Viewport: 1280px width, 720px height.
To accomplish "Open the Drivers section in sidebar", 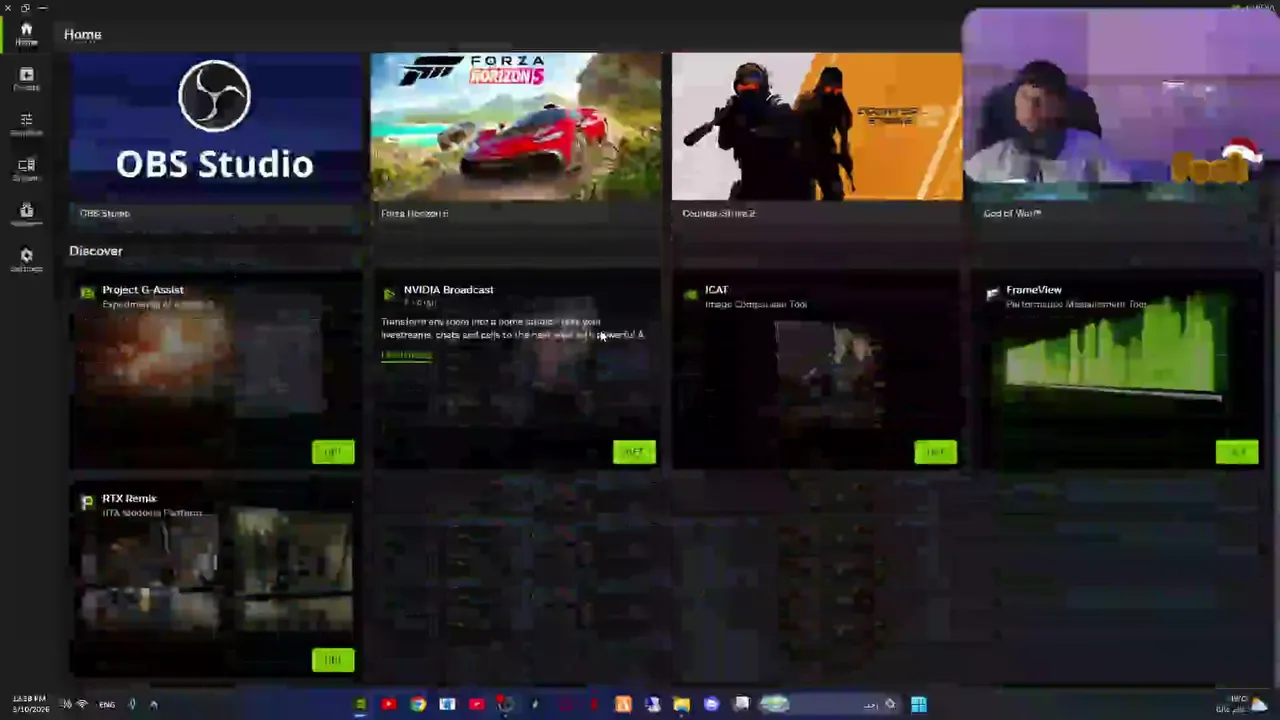I will (26, 79).
